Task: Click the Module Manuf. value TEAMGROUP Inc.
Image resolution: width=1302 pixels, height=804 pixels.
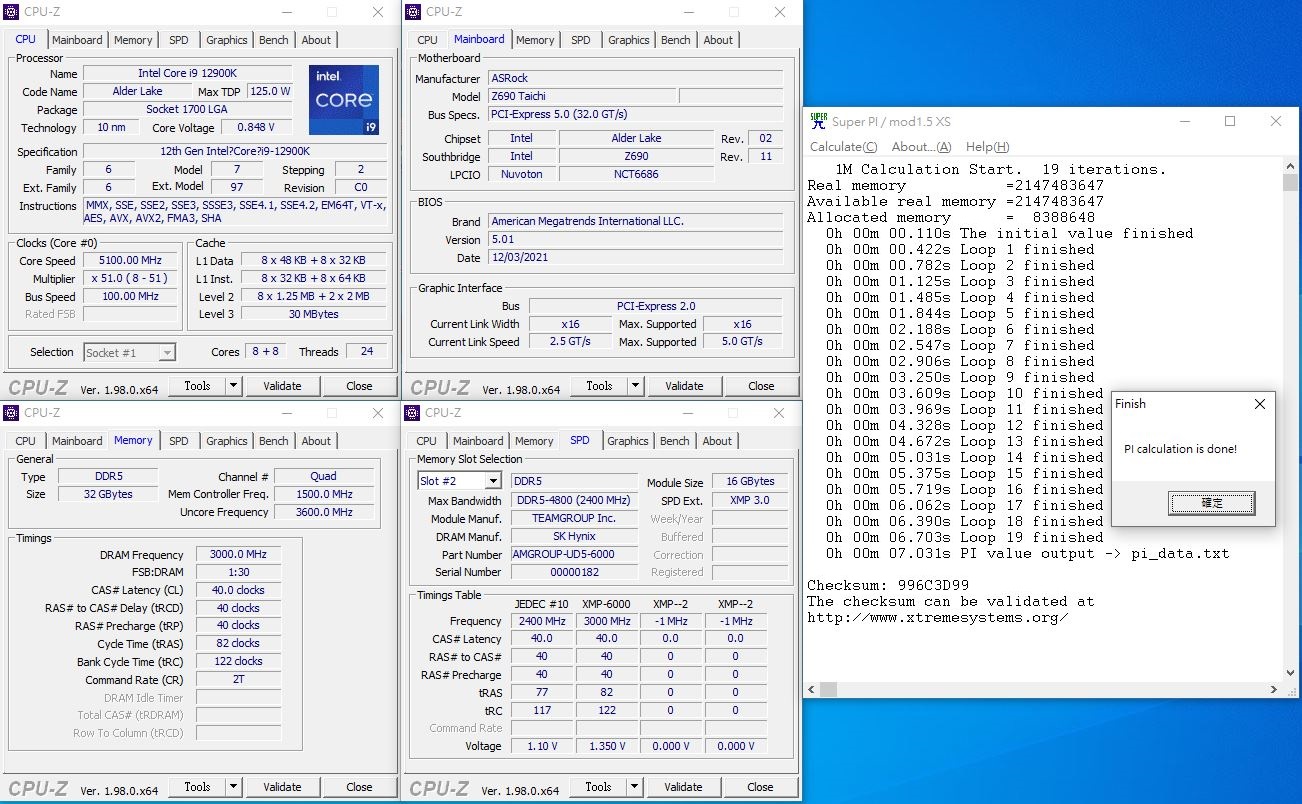Action: (x=574, y=519)
